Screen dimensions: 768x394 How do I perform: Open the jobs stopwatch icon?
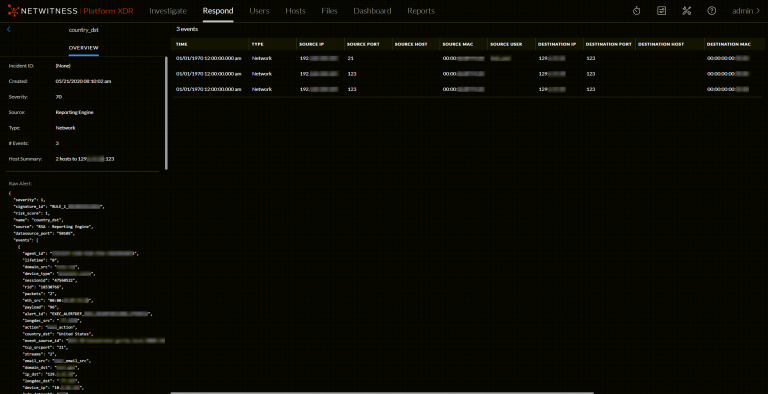coord(636,11)
